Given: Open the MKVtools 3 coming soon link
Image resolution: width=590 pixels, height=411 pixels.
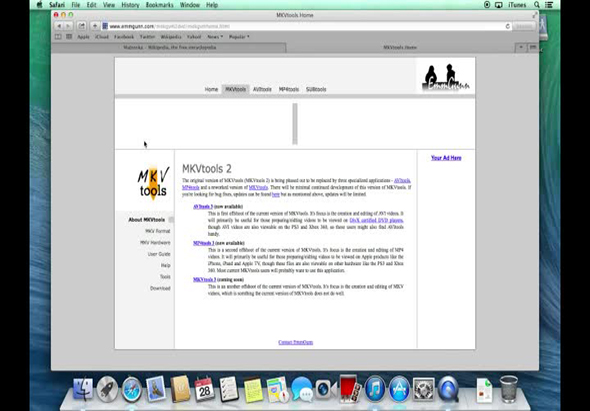Looking at the screenshot, I should click(204, 280).
